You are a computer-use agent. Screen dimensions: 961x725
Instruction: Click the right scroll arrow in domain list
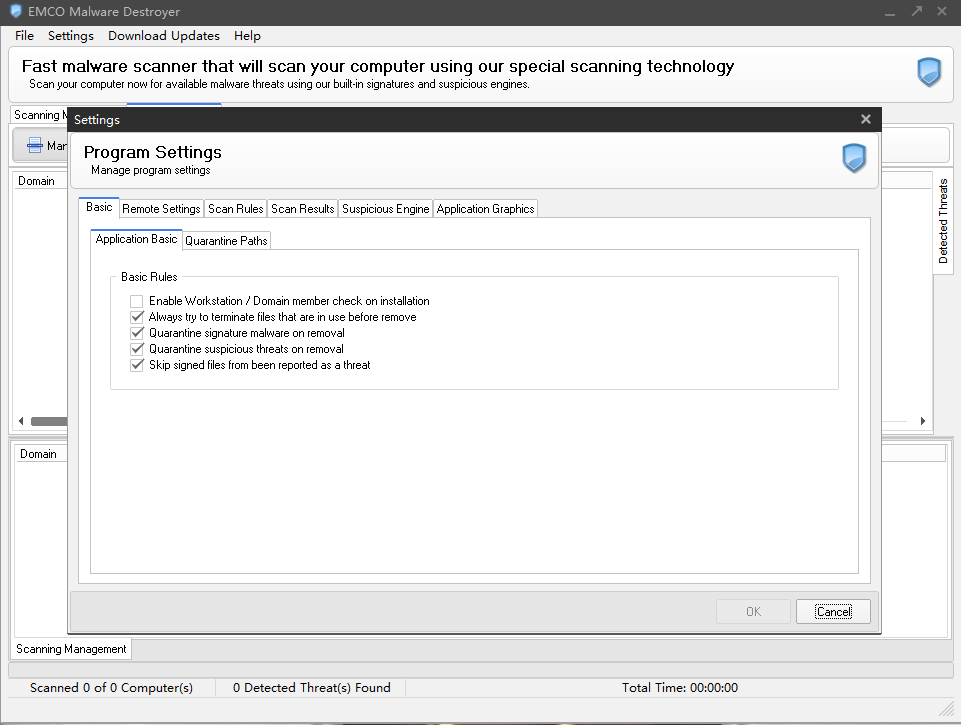(x=922, y=421)
